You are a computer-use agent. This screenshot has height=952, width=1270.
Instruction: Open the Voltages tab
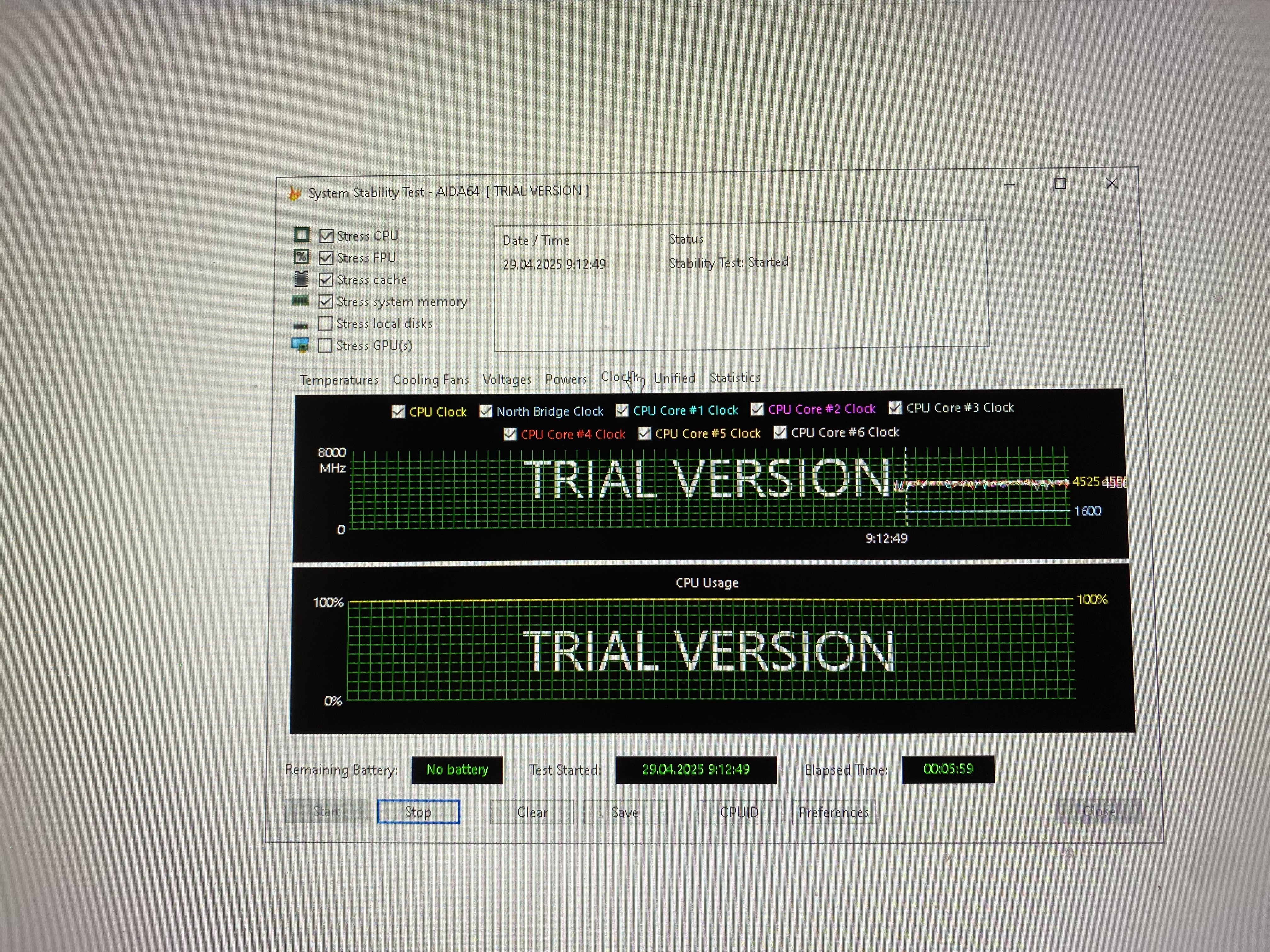tap(507, 379)
